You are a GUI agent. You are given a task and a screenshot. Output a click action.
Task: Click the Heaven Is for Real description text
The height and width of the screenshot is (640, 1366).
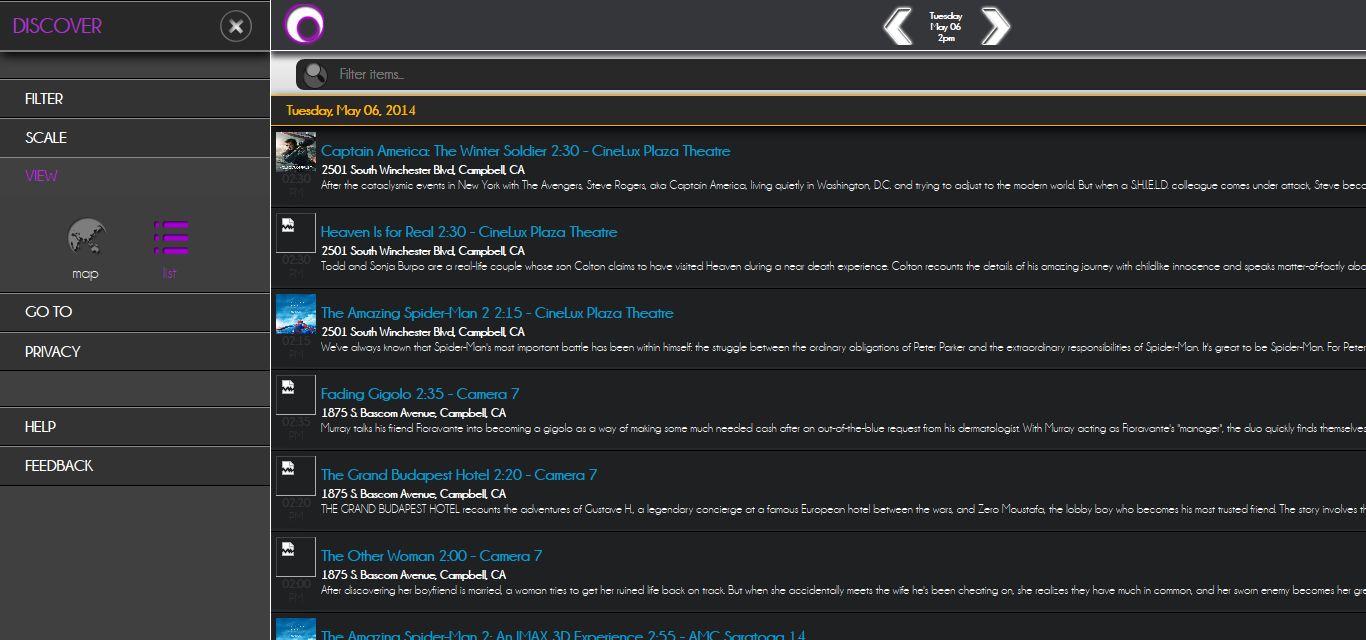click(843, 267)
